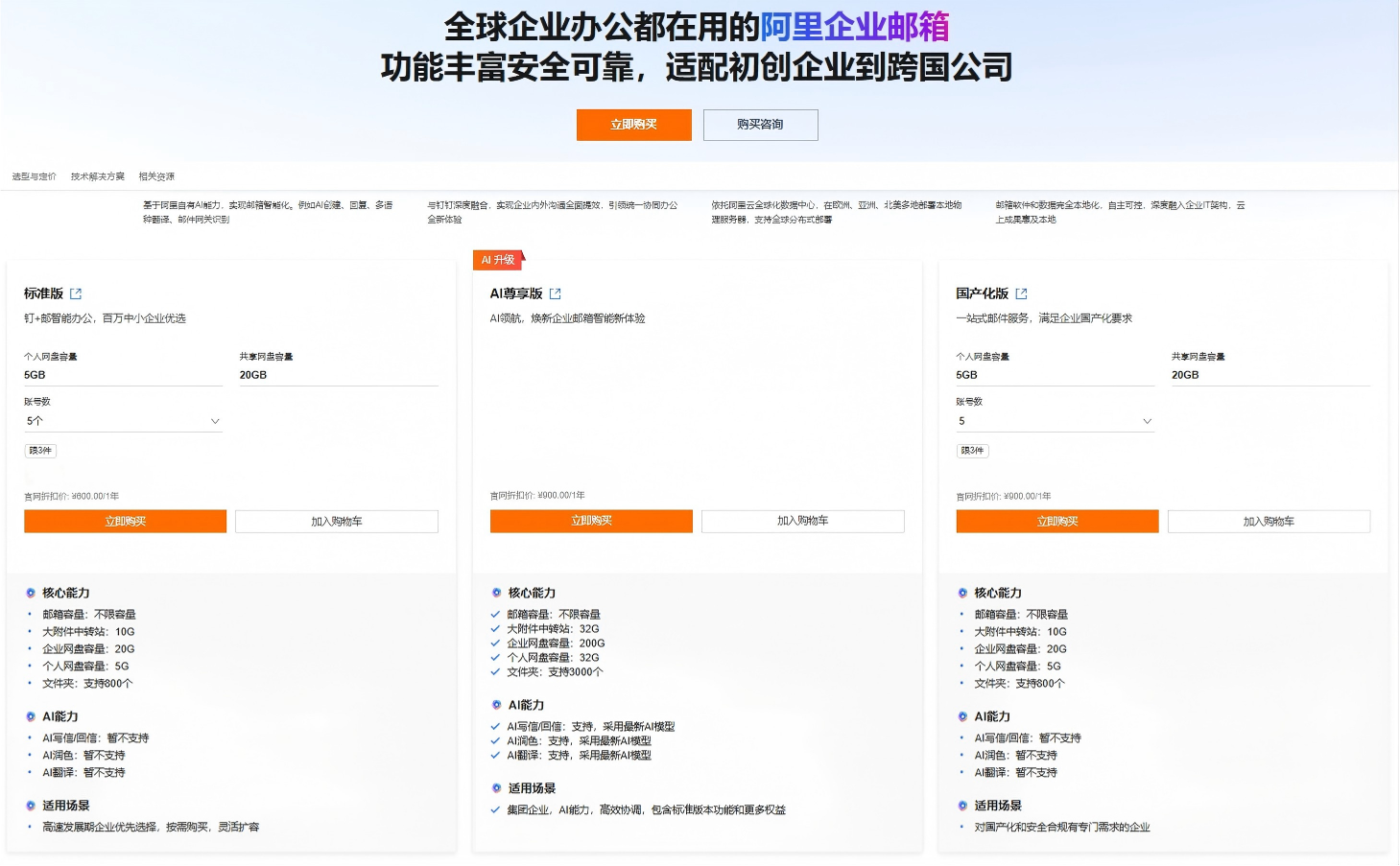1400x866 pixels.
Task: Click the 限3件 tag in 标准版 card
Action: tap(39, 451)
